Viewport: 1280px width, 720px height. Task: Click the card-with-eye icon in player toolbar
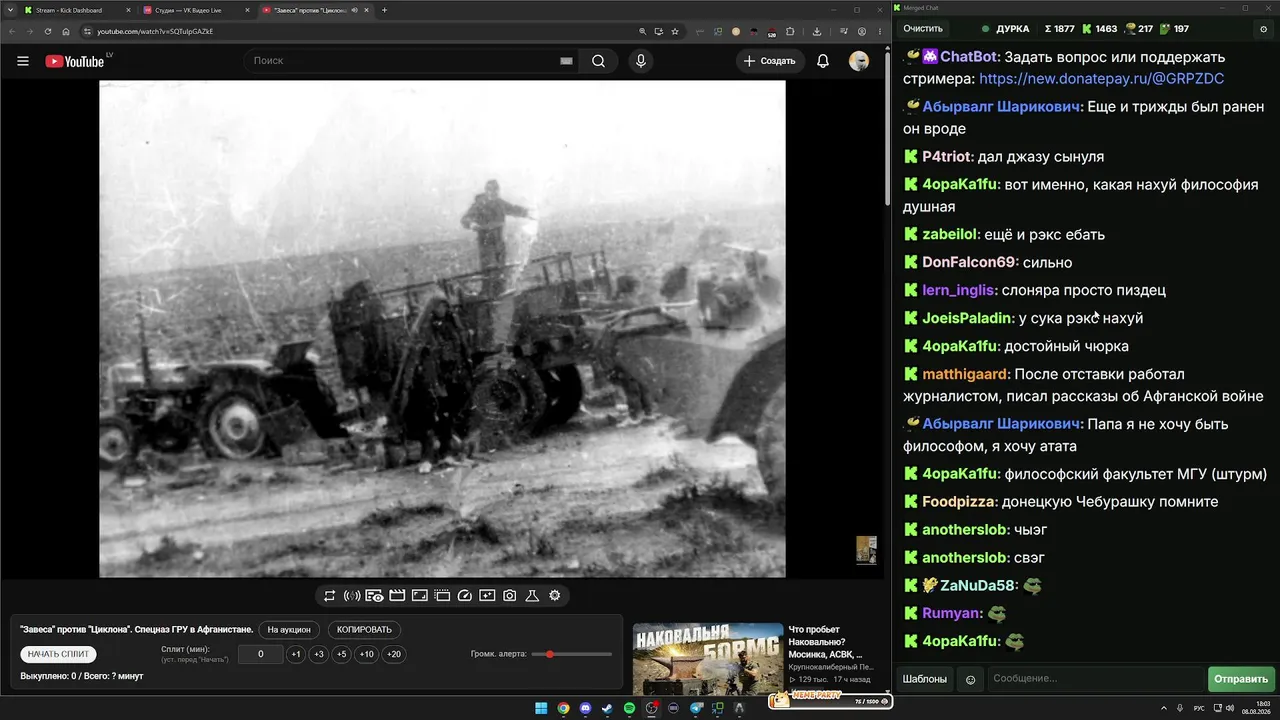374,596
